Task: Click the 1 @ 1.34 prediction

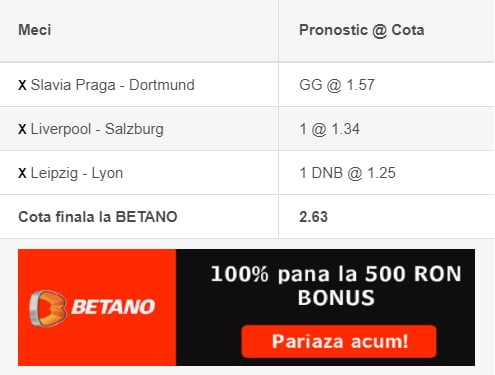Action: [329, 129]
